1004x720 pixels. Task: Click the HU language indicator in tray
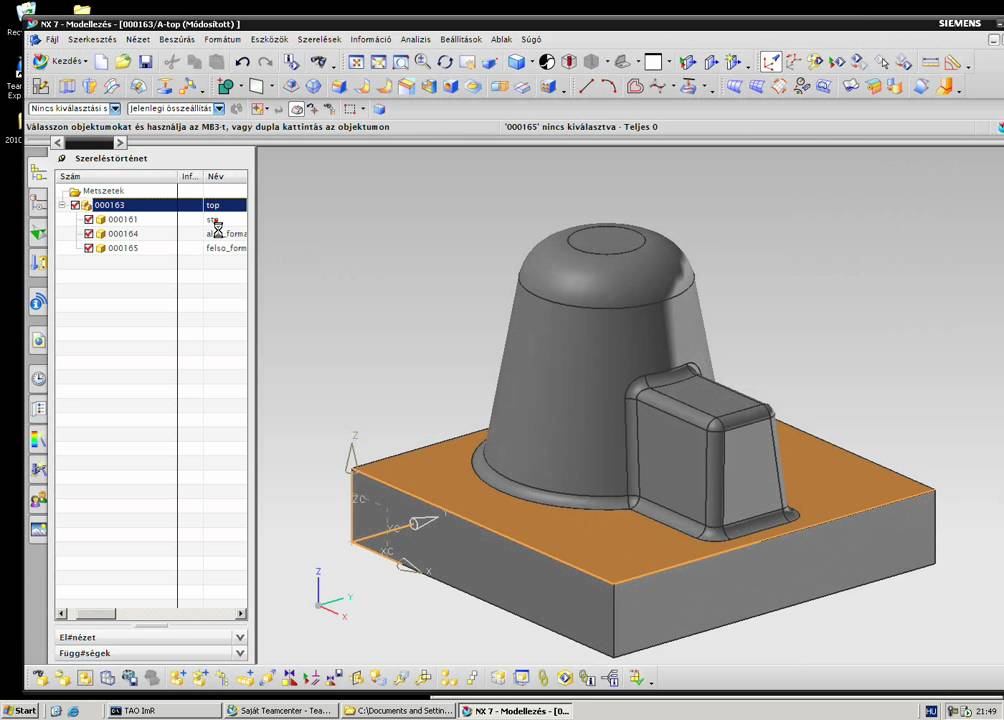[931, 711]
